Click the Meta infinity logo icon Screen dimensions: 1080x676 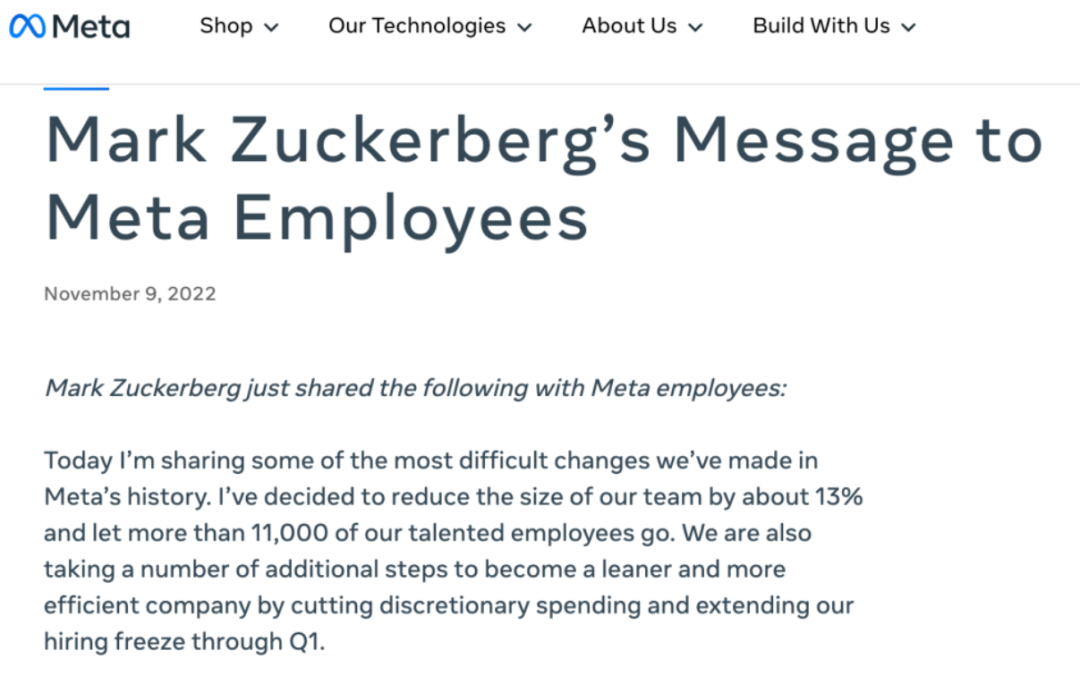pos(26,27)
